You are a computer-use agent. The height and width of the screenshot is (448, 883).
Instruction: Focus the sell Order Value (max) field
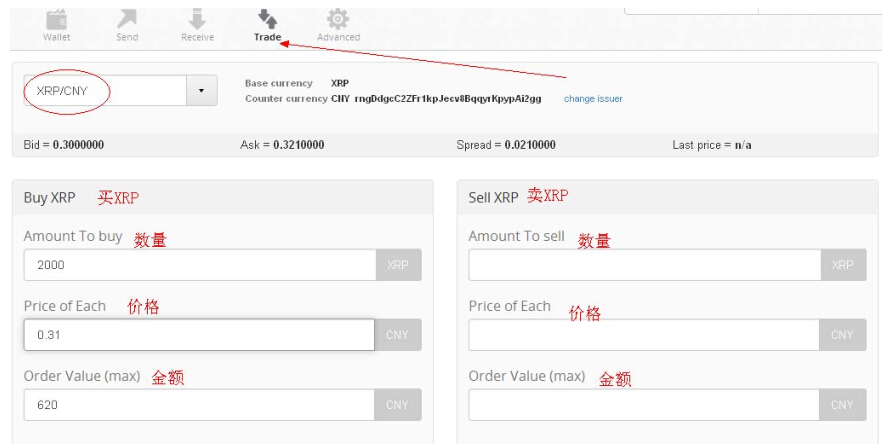644,405
